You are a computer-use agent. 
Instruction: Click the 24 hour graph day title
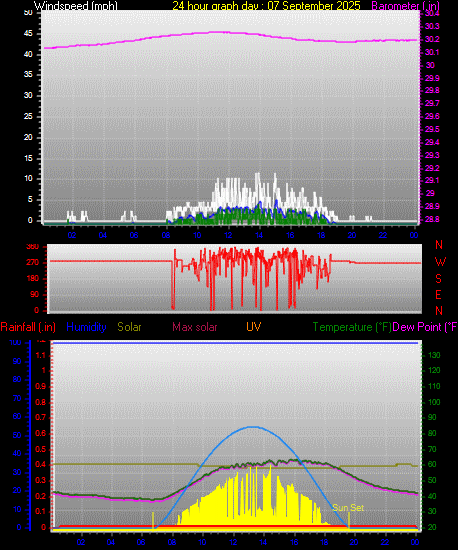266,6
